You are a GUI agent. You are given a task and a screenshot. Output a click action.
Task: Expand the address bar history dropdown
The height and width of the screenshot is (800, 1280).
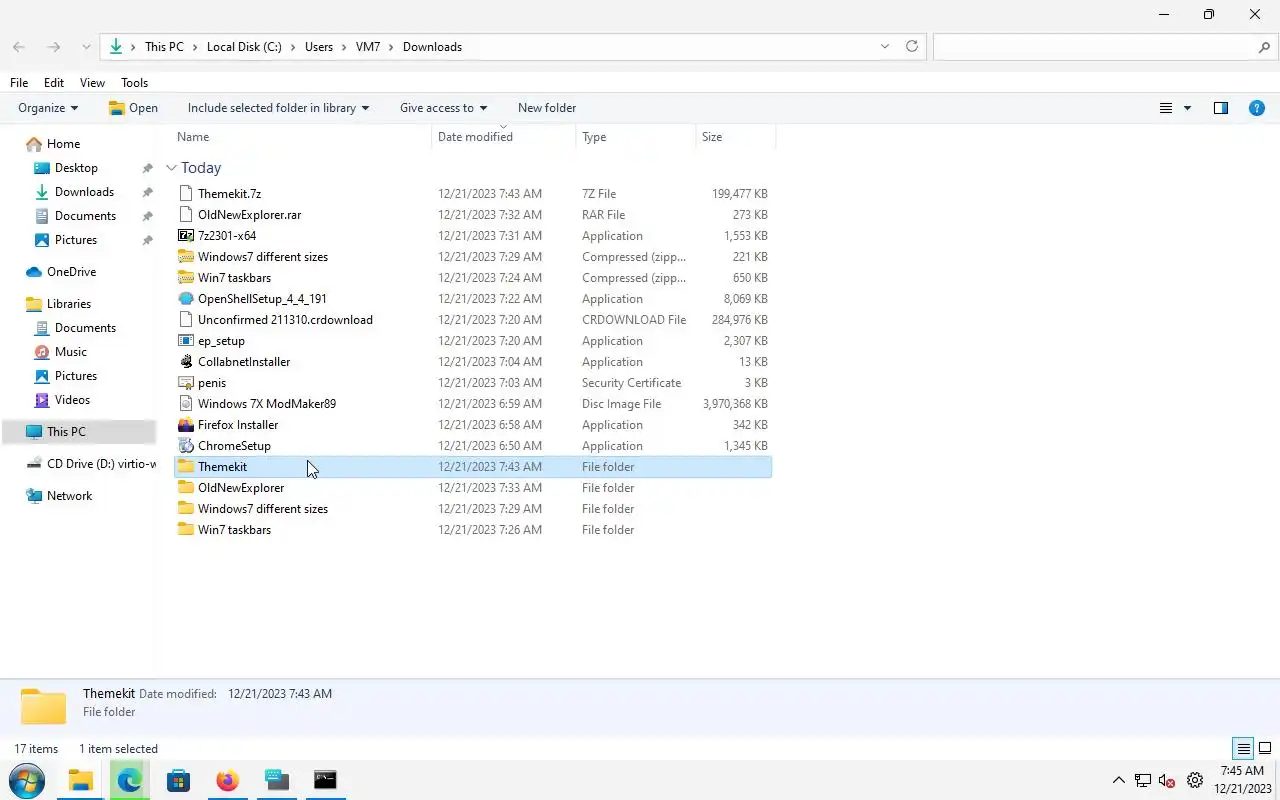click(x=885, y=47)
